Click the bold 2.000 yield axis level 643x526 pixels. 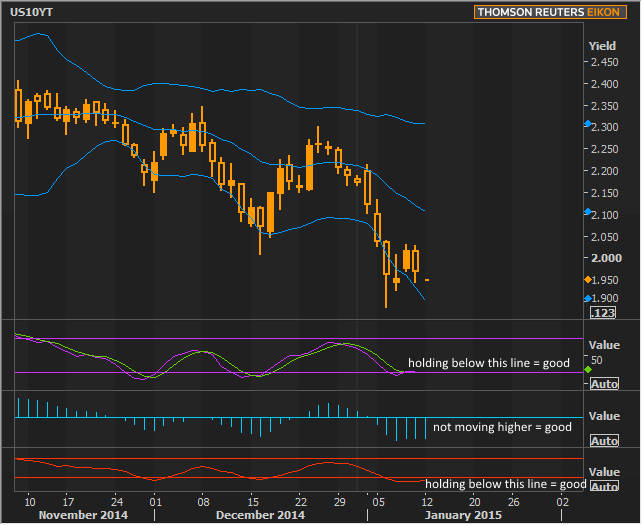pyautogui.click(x=604, y=258)
